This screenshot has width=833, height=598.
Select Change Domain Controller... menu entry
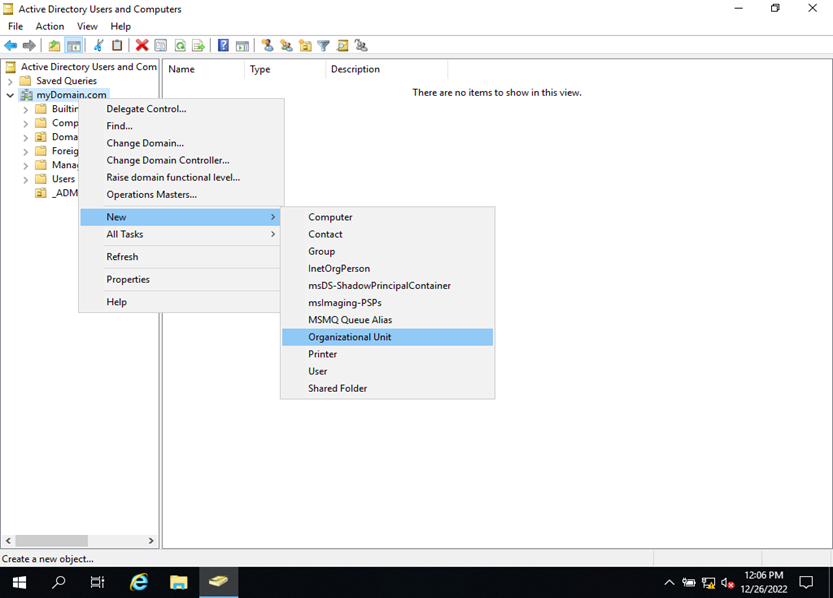click(180, 160)
